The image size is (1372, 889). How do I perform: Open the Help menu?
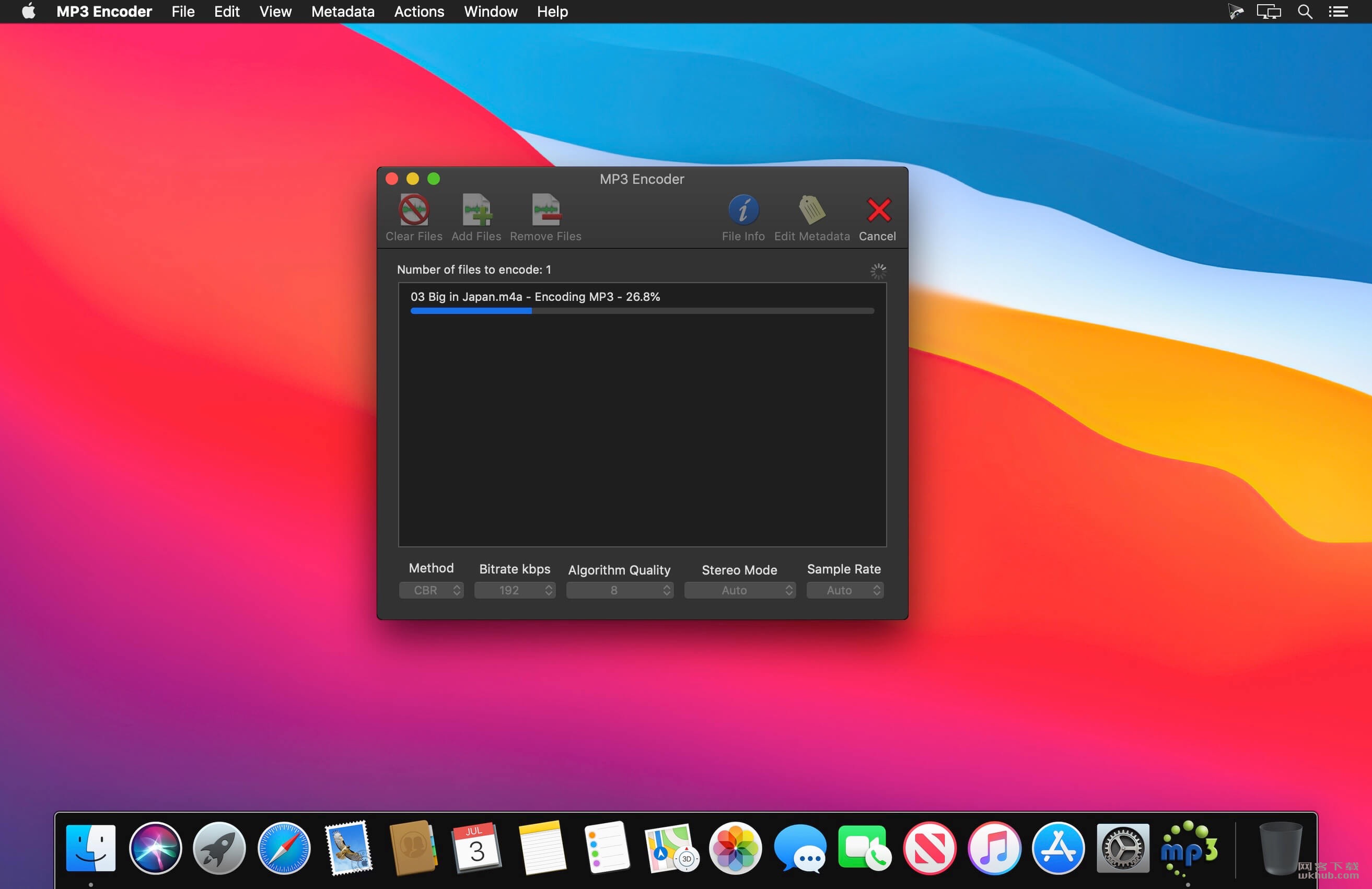pyautogui.click(x=552, y=11)
